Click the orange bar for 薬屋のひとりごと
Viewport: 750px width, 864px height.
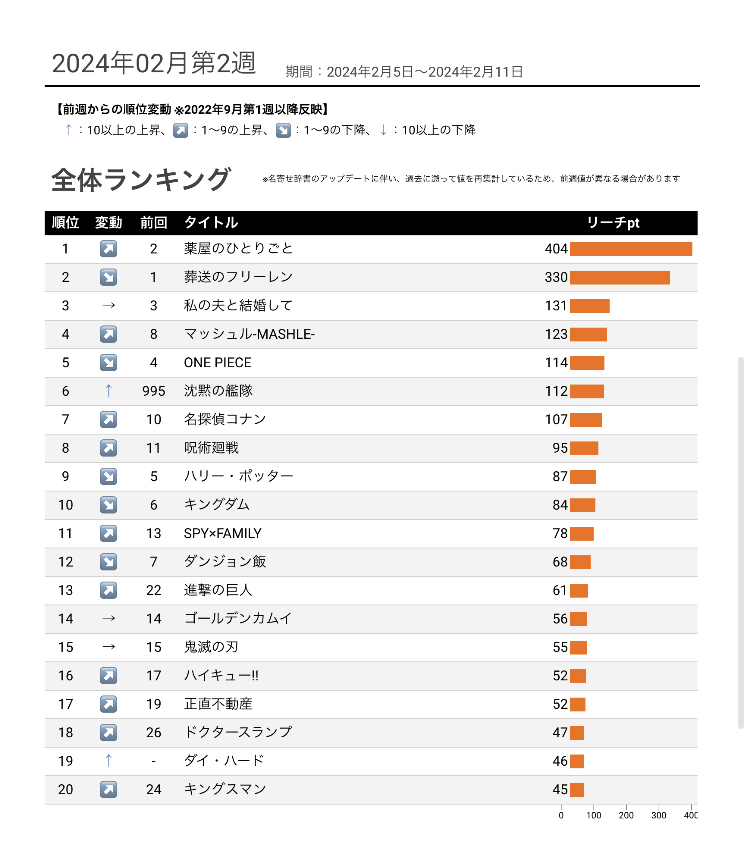pos(631,249)
